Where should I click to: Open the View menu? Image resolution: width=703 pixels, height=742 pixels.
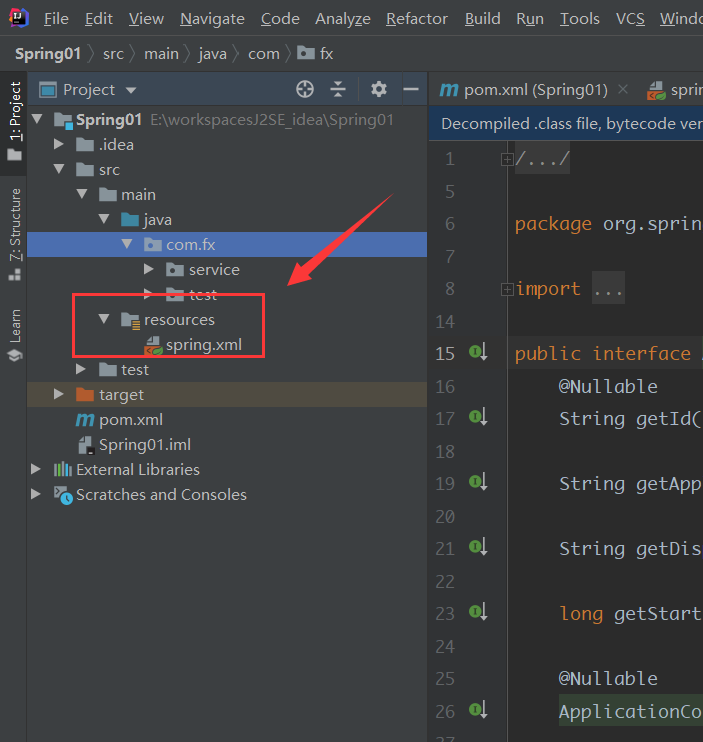pyautogui.click(x=146, y=19)
